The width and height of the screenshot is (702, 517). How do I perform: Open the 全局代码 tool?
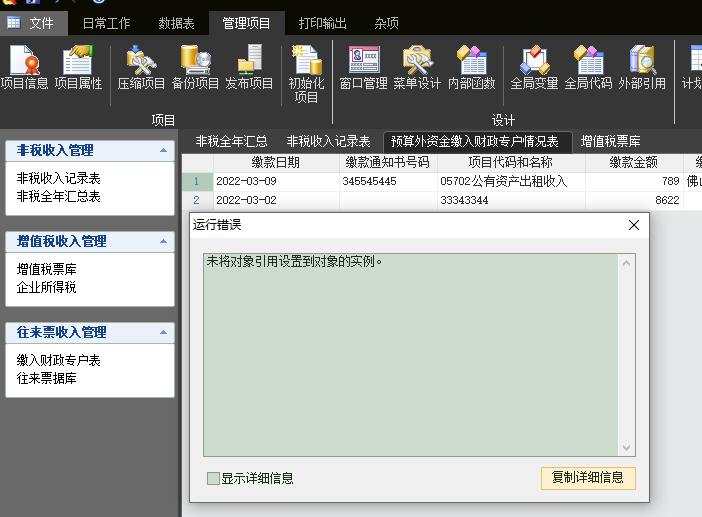coord(588,67)
